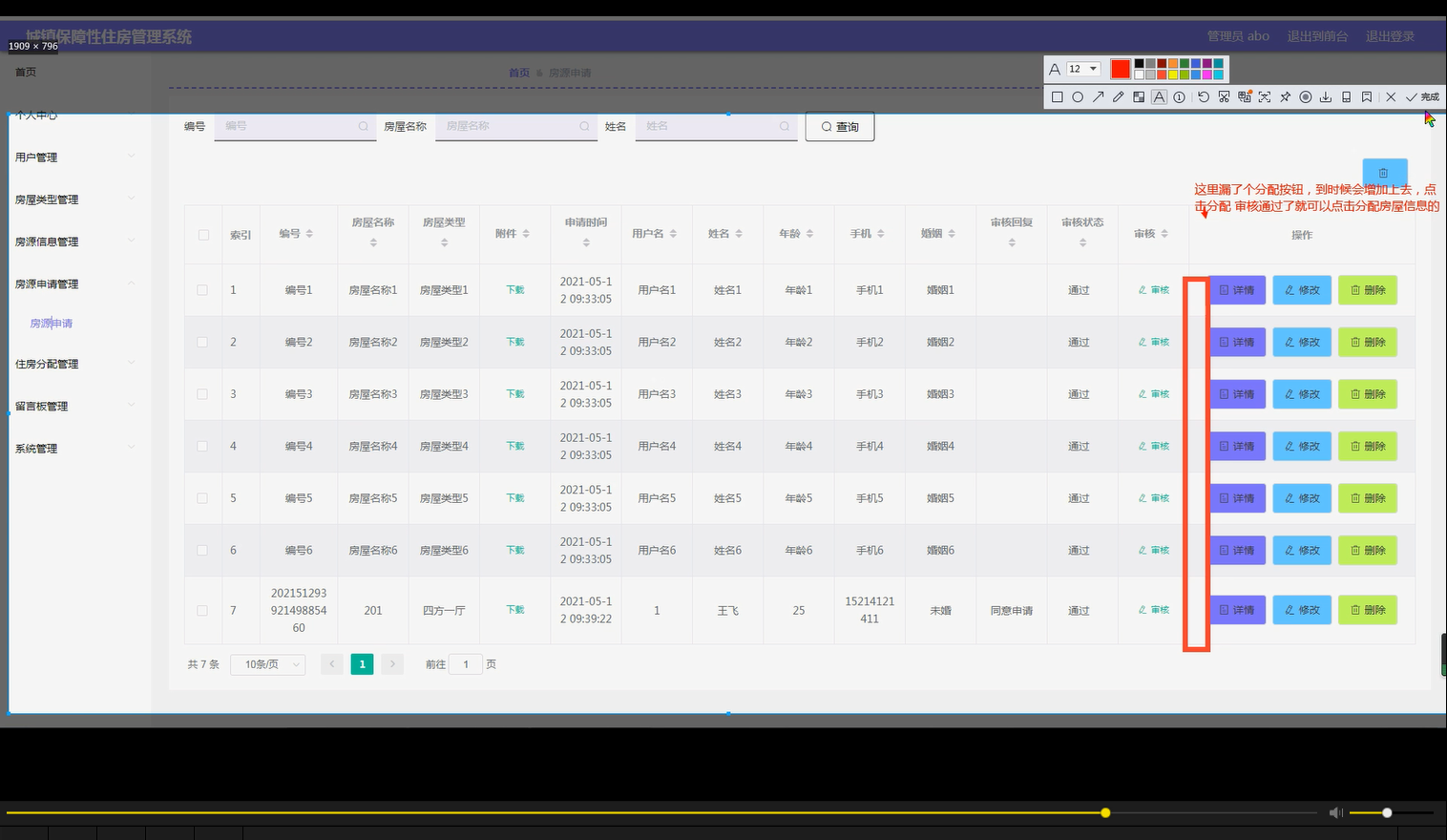Open 首页 in the sidebar
Image resolution: width=1447 pixels, height=840 pixels.
26,72
